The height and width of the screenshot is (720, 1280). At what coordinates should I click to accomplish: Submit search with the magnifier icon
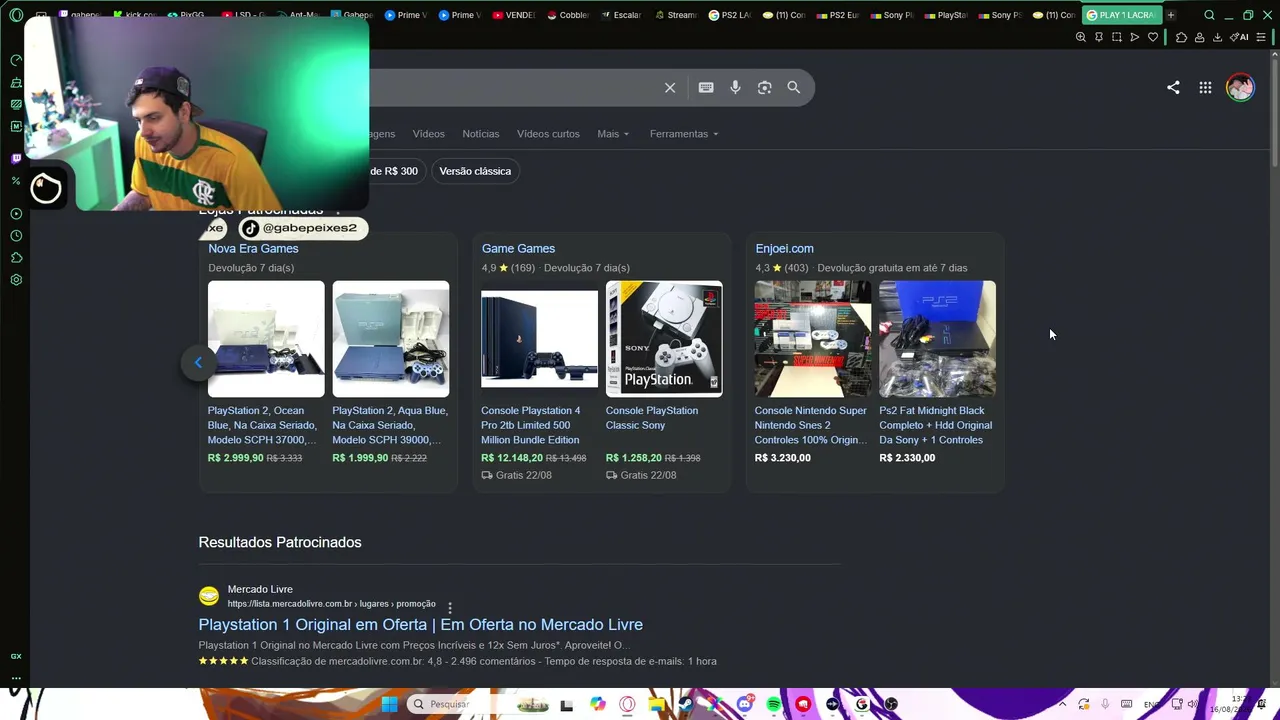coord(794,88)
